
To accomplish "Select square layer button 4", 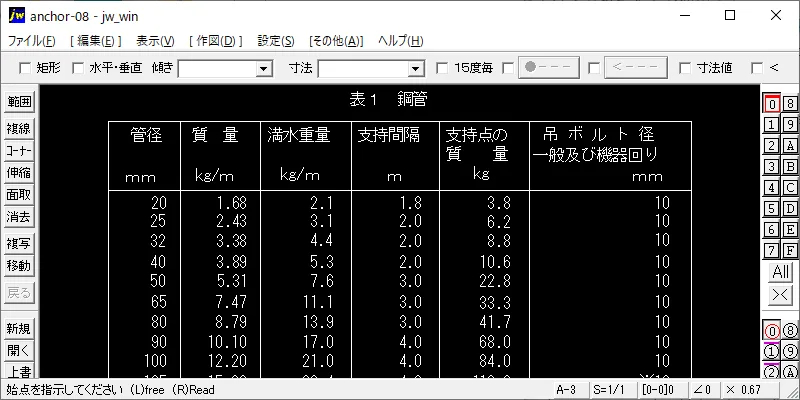I will (772, 188).
